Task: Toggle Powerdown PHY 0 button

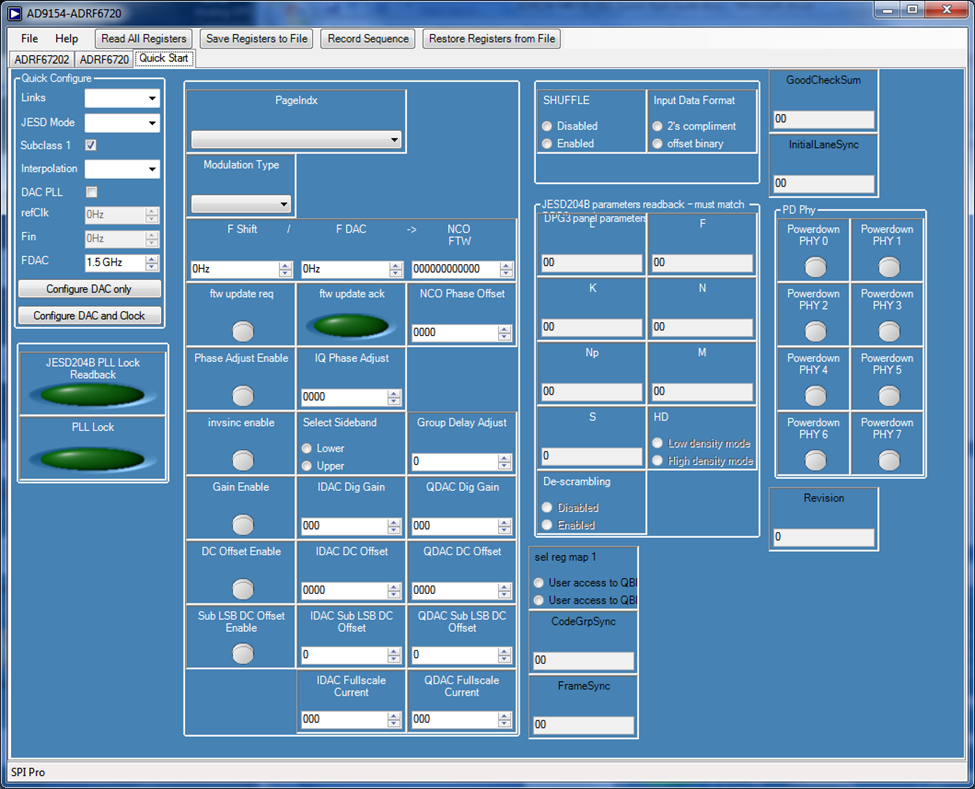Action: [815, 266]
